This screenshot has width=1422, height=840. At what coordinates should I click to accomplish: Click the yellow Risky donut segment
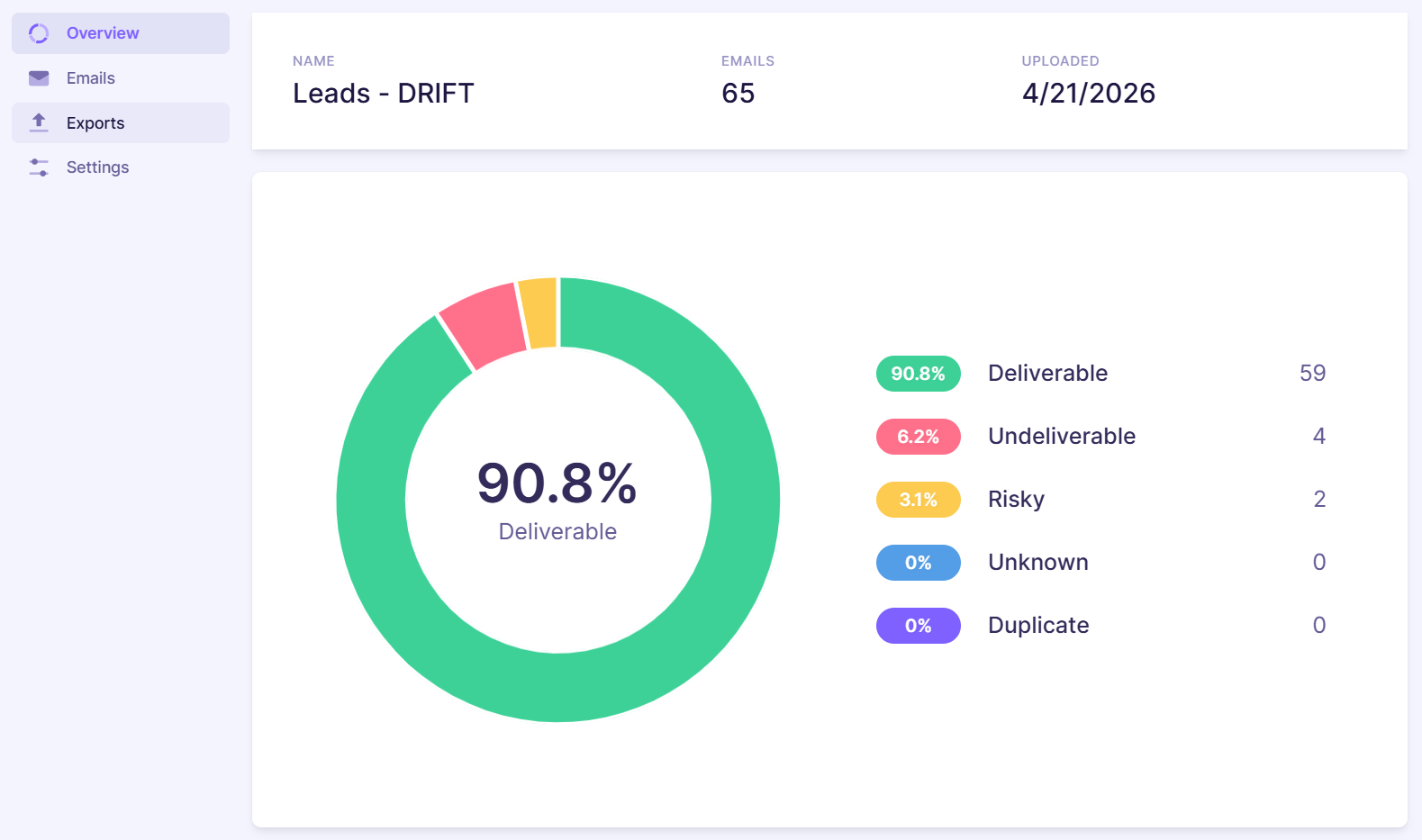pos(539,312)
